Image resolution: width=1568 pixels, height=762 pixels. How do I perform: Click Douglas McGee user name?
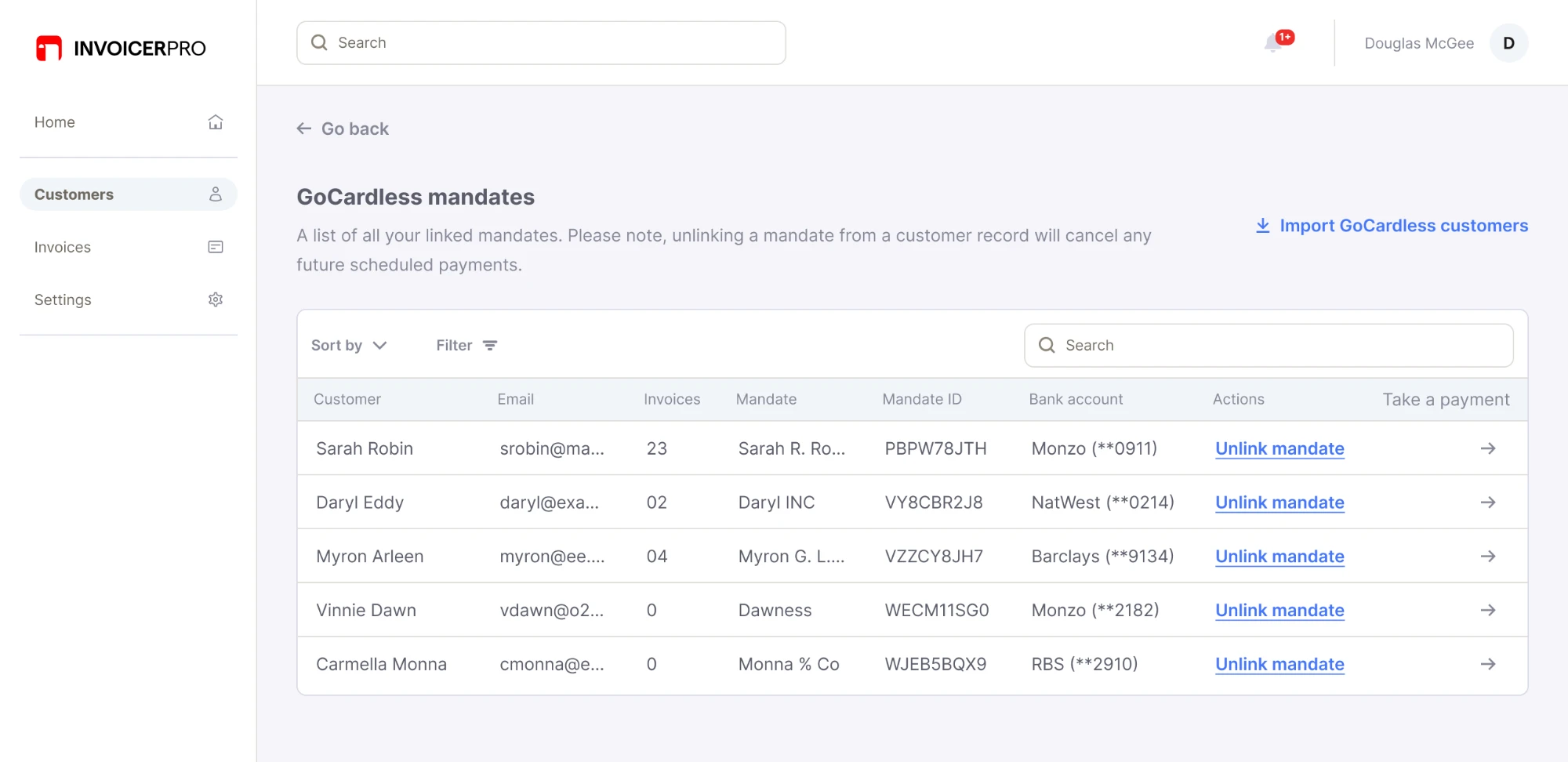point(1419,43)
